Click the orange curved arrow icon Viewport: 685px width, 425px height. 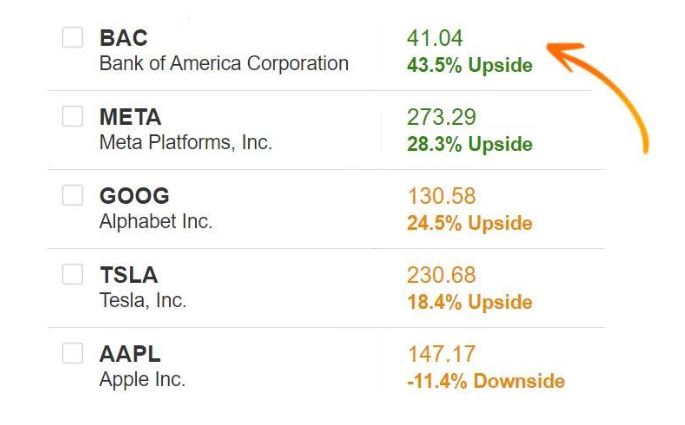(598, 98)
